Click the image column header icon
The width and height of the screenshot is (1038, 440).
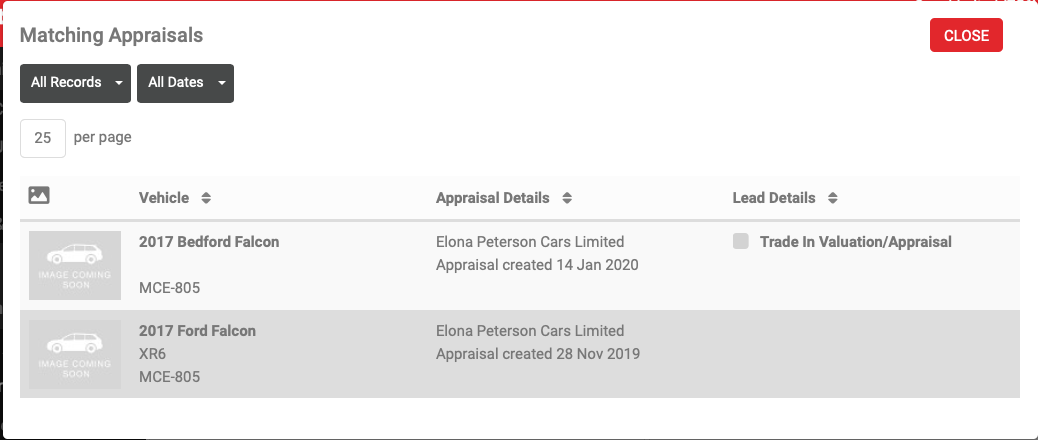(x=39, y=196)
